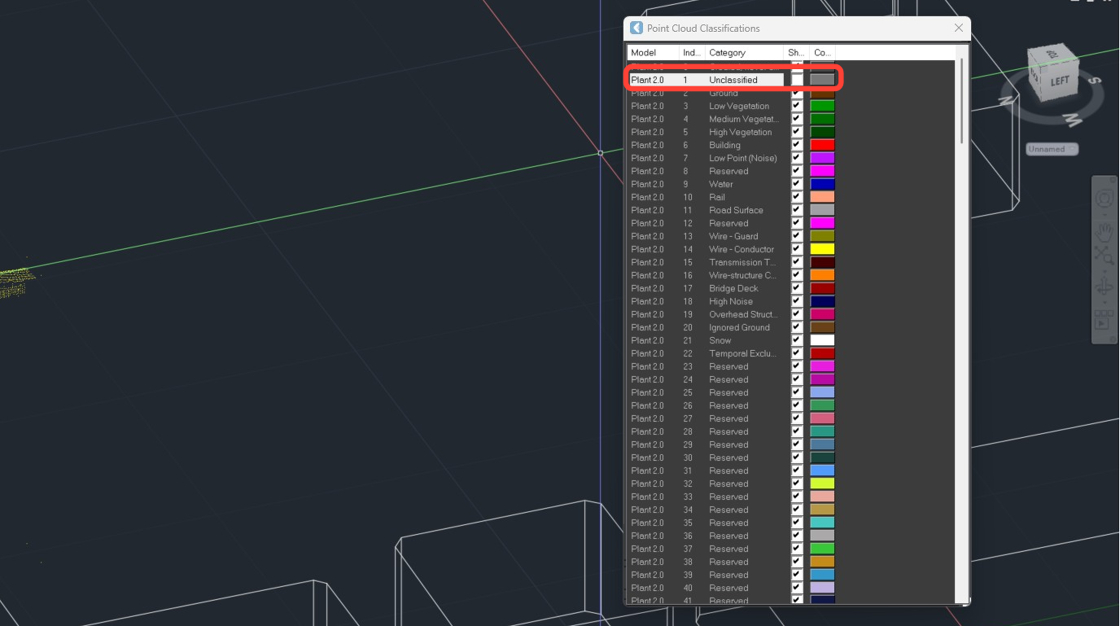Click Plant 2.0 model cell for index 23

pos(647,366)
